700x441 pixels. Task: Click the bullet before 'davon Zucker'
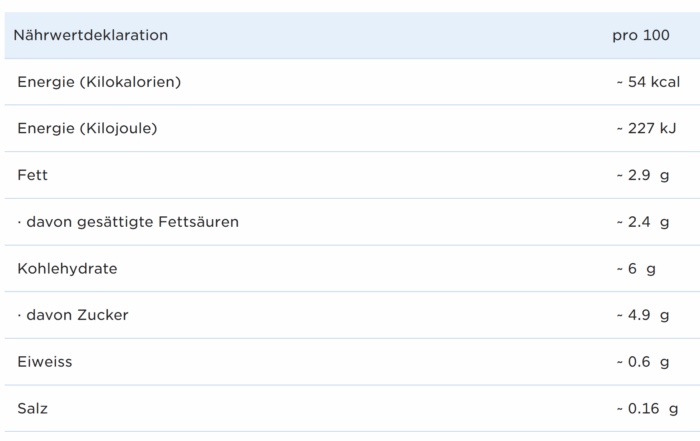point(19,316)
